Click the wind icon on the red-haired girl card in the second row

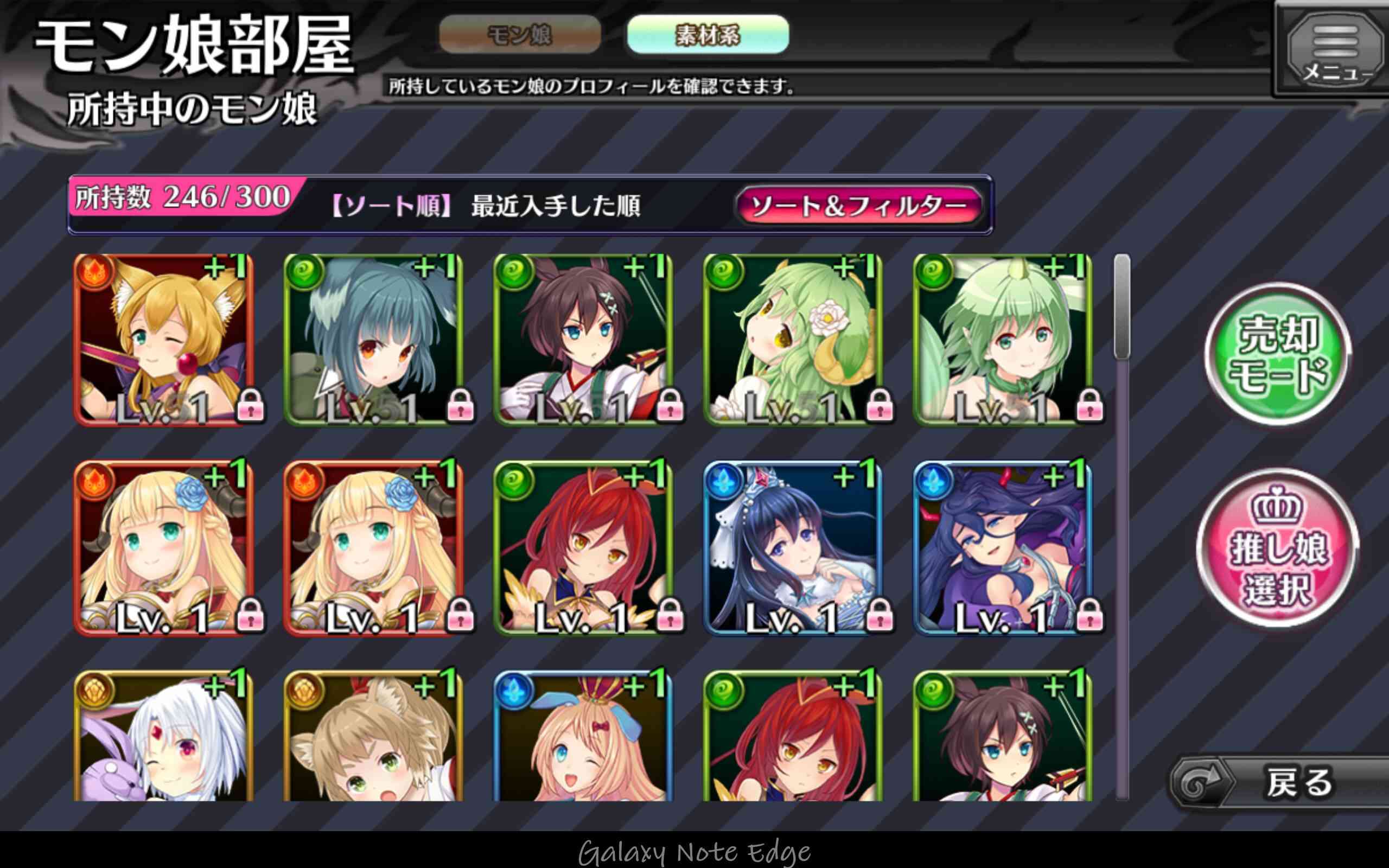tap(514, 481)
